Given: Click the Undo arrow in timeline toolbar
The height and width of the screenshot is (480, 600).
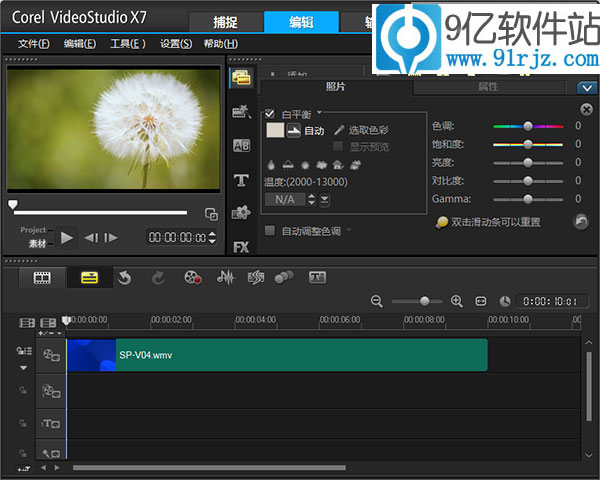Looking at the screenshot, I should (124, 277).
